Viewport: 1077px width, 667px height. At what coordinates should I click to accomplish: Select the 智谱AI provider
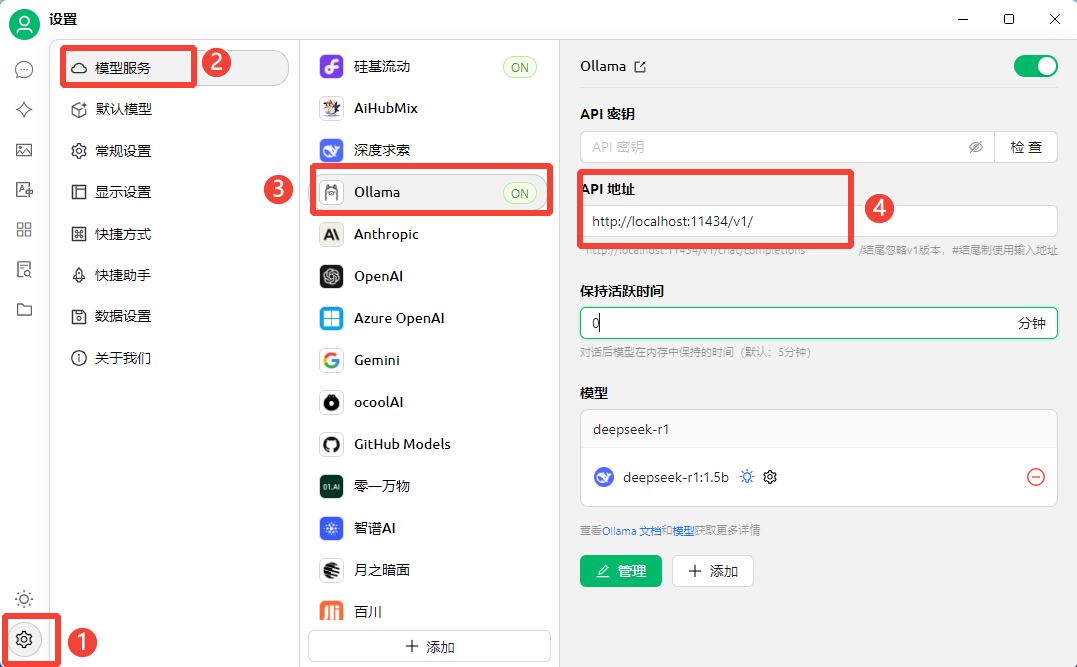[x=429, y=528]
